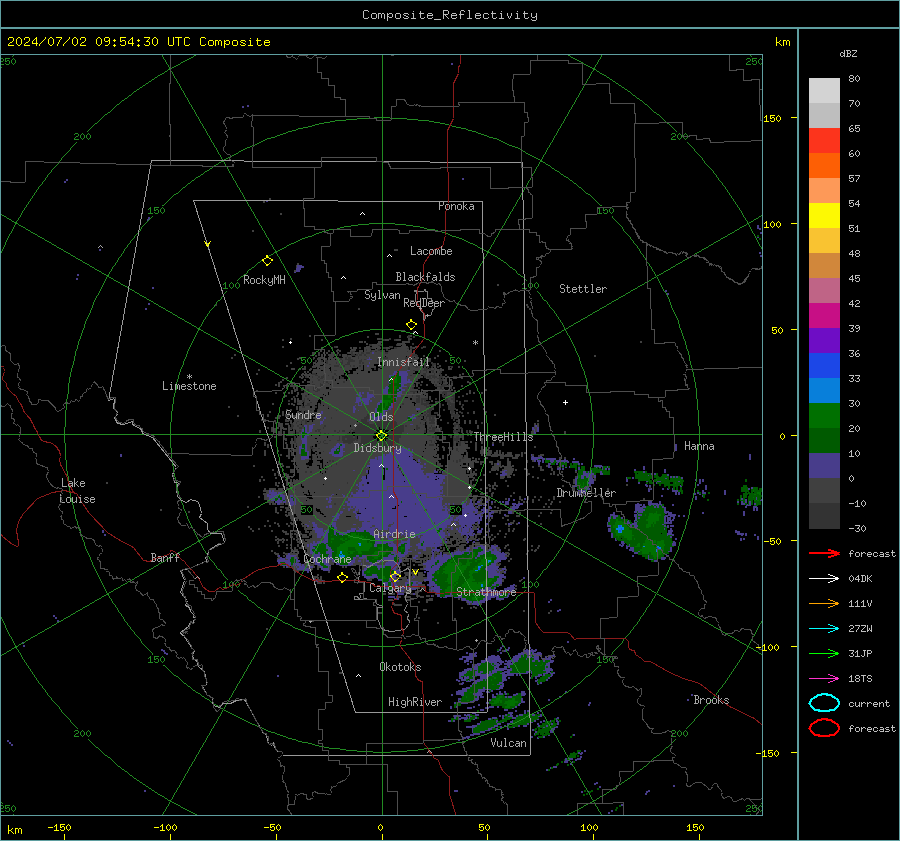Click the Innisfail label
The height and width of the screenshot is (841, 900).
[x=403, y=362]
